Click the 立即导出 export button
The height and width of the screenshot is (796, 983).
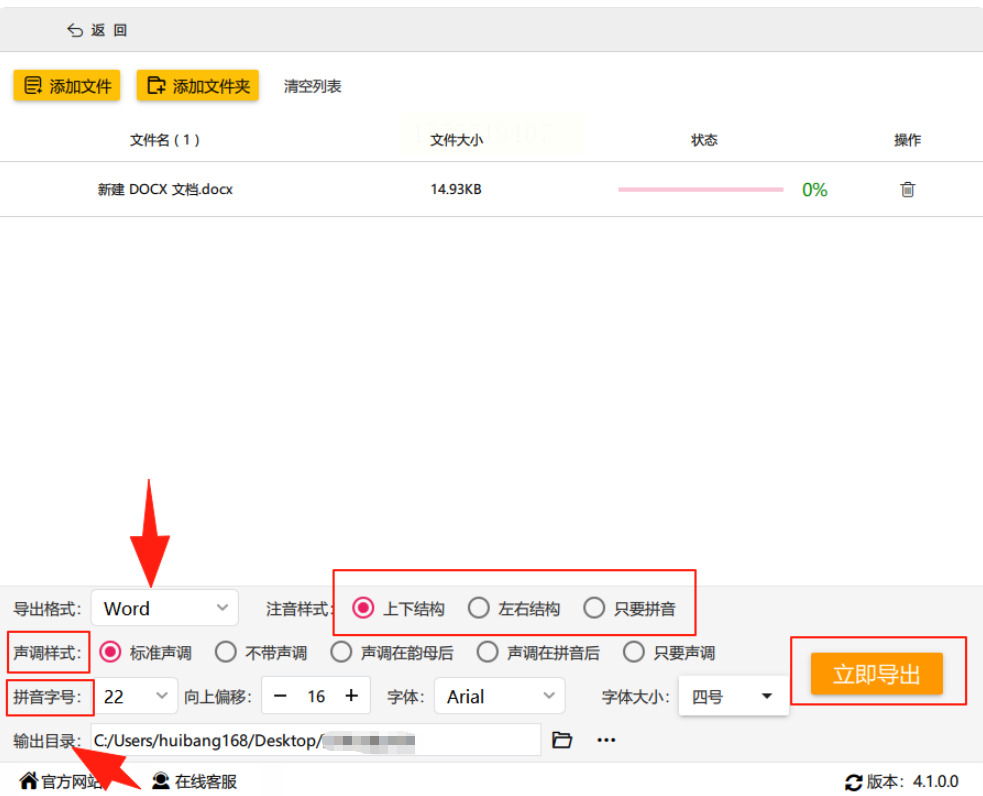876,674
